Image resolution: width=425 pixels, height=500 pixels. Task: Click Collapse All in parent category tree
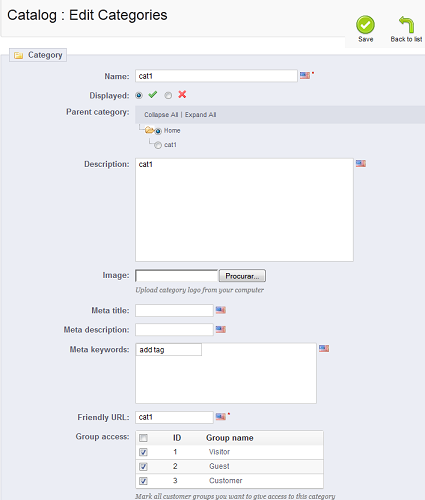pos(161,115)
